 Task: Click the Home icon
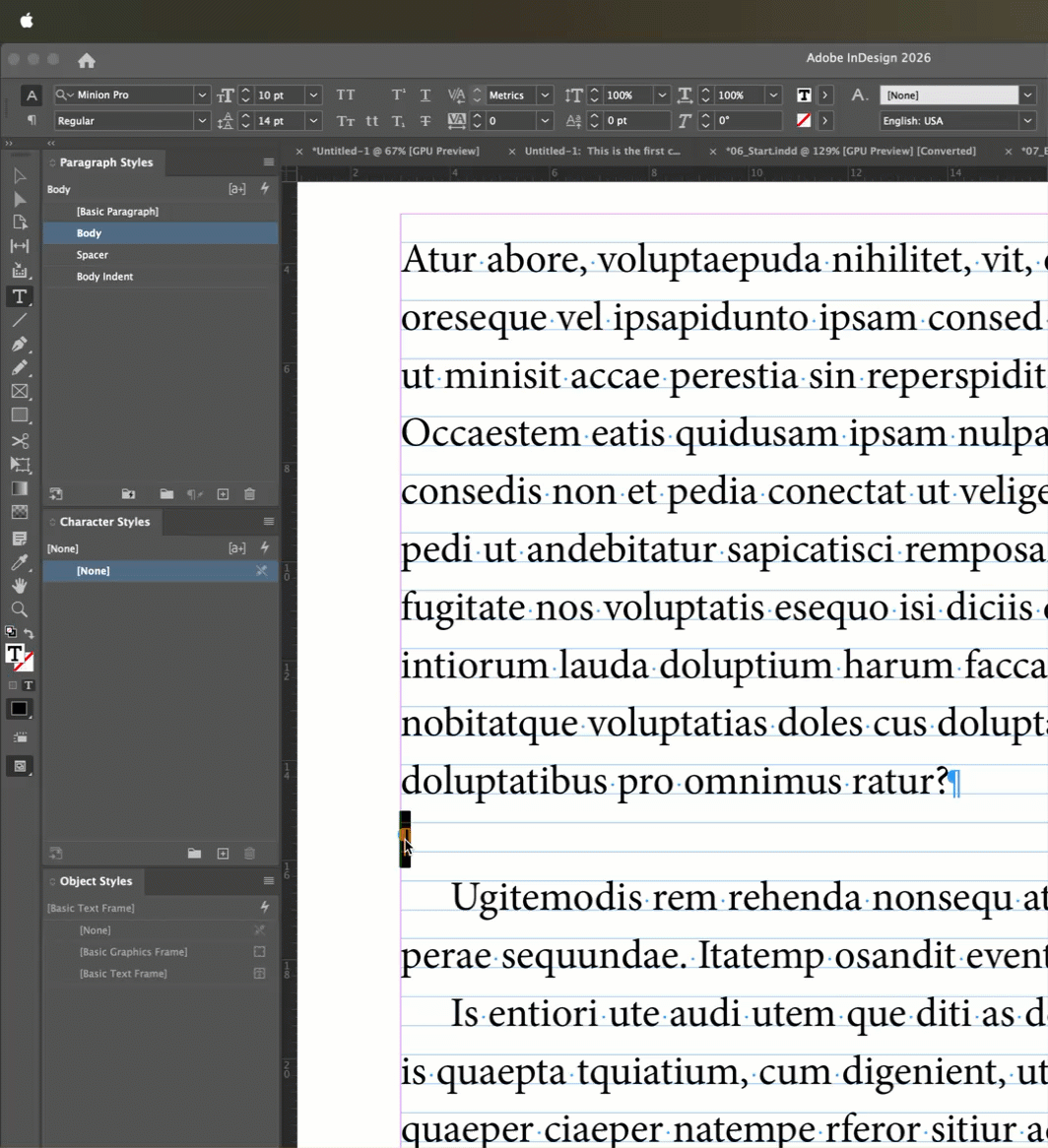point(87,61)
